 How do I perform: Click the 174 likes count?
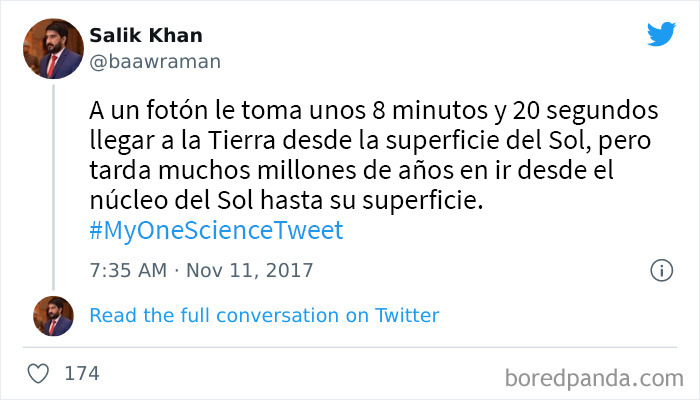tap(81, 374)
